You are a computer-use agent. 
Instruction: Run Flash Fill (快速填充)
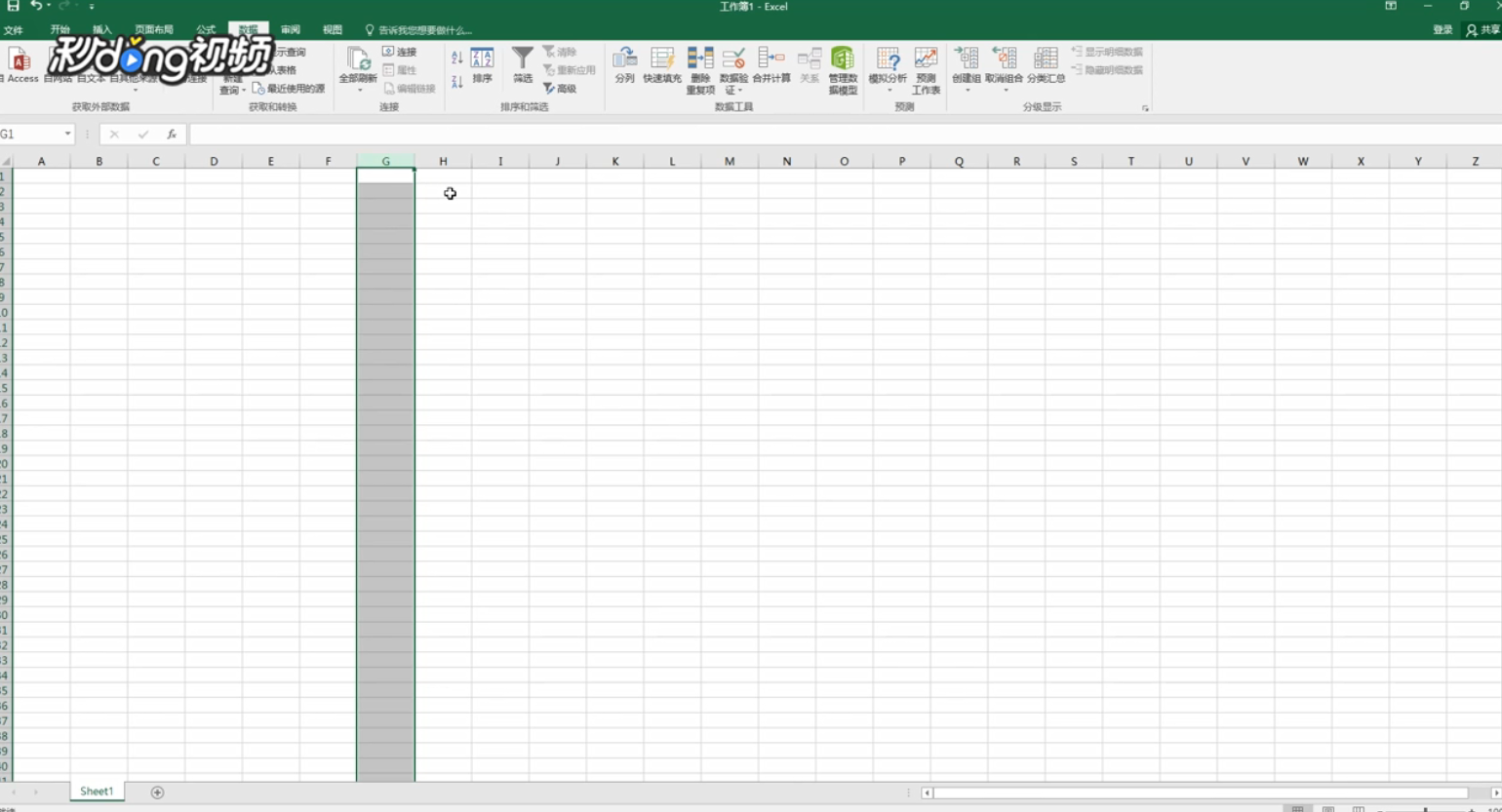[x=662, y=65]
